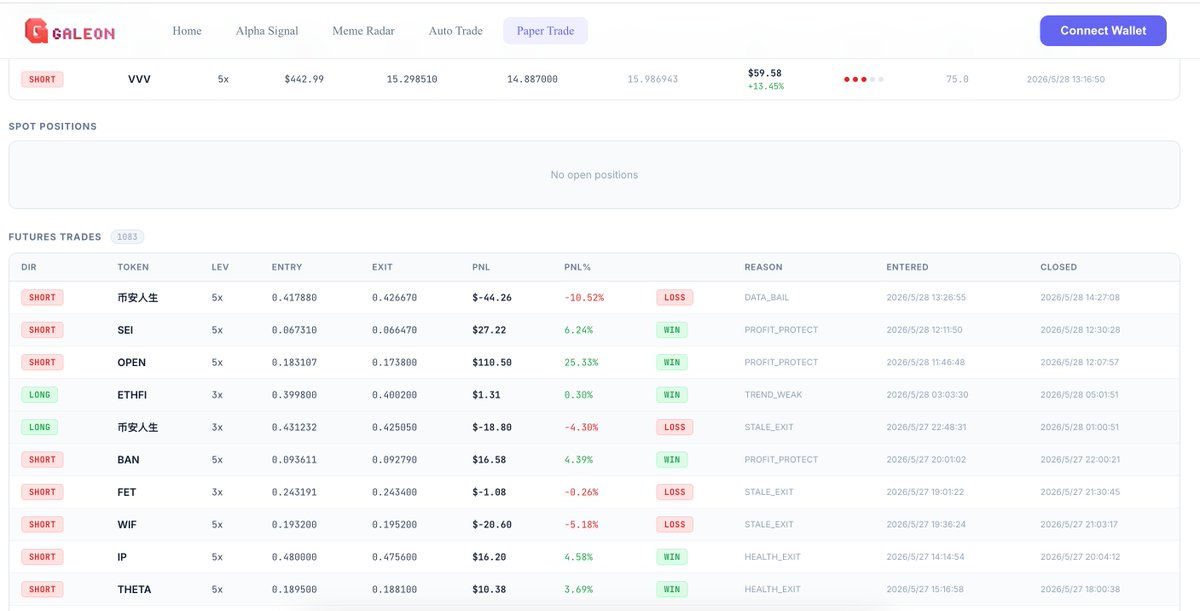Click PROFIT_PROTECT reason in BAN row
This screenshot has height=611, width=1200.
781,460
